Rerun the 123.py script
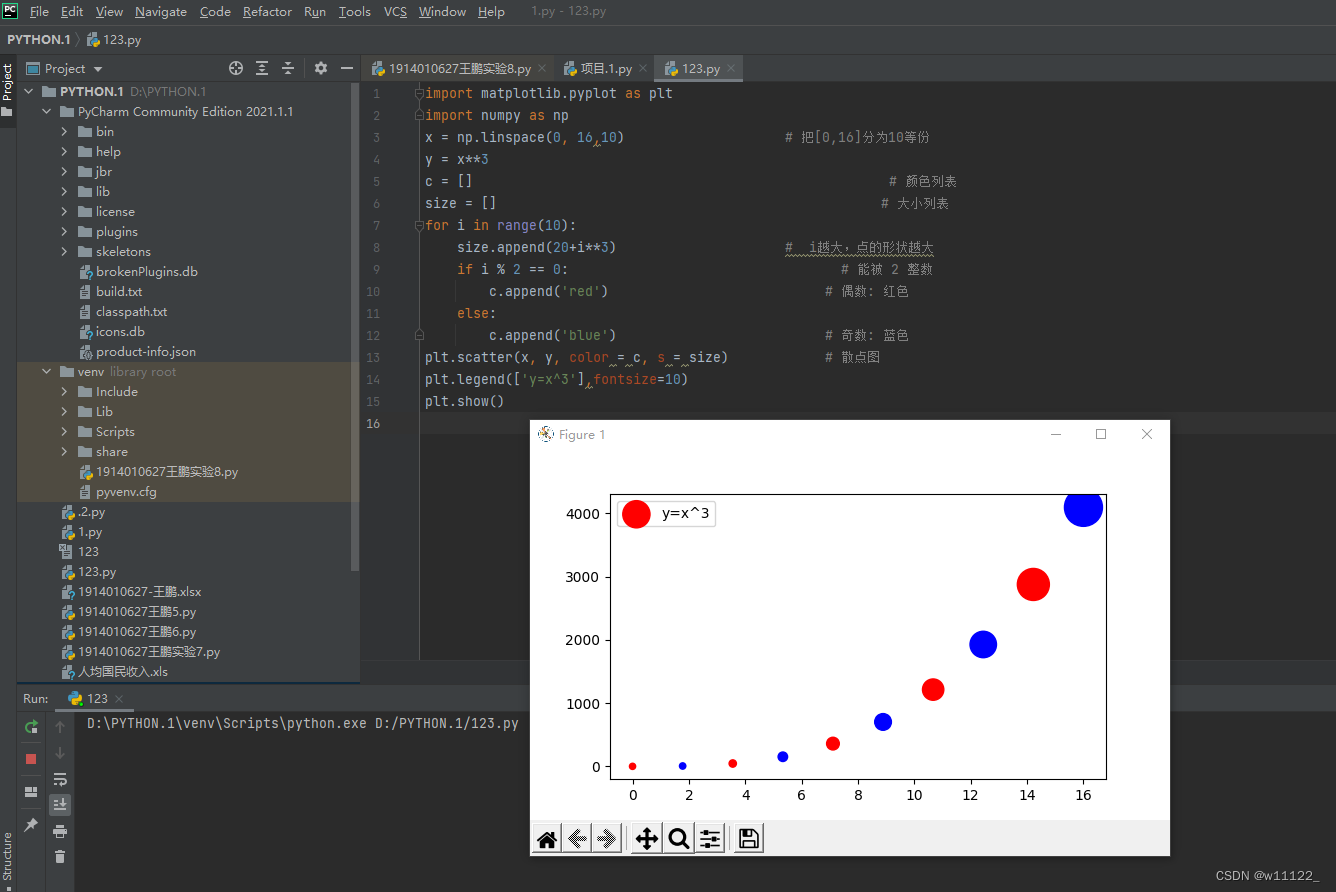The height and width of the screenshot is (892, 1336). pyautogui.click(x=30, y=727)
